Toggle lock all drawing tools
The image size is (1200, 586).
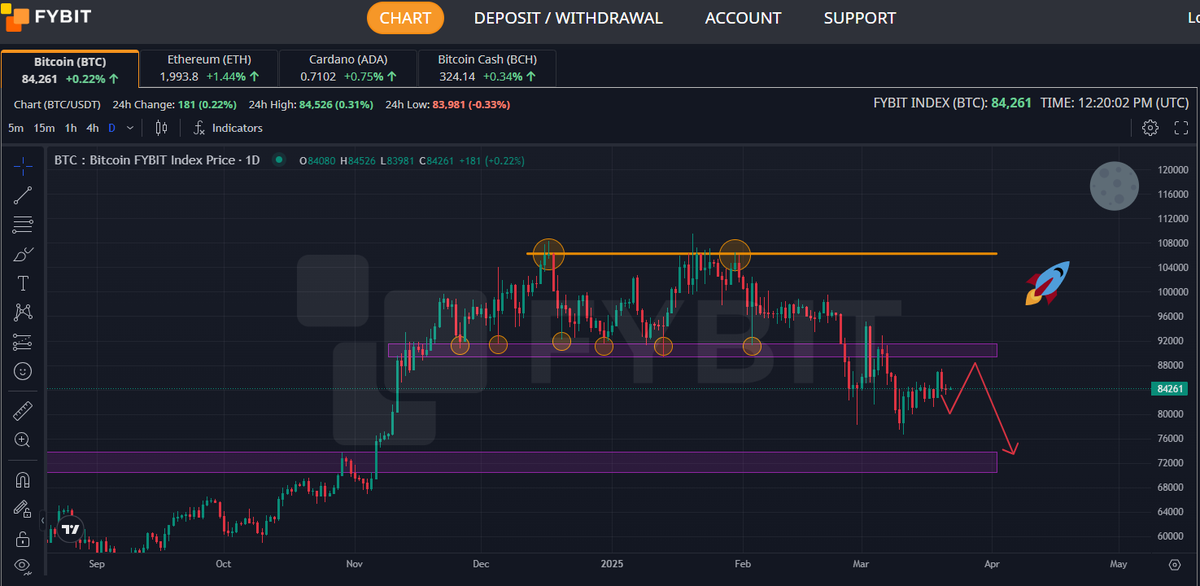pos(23,538)
